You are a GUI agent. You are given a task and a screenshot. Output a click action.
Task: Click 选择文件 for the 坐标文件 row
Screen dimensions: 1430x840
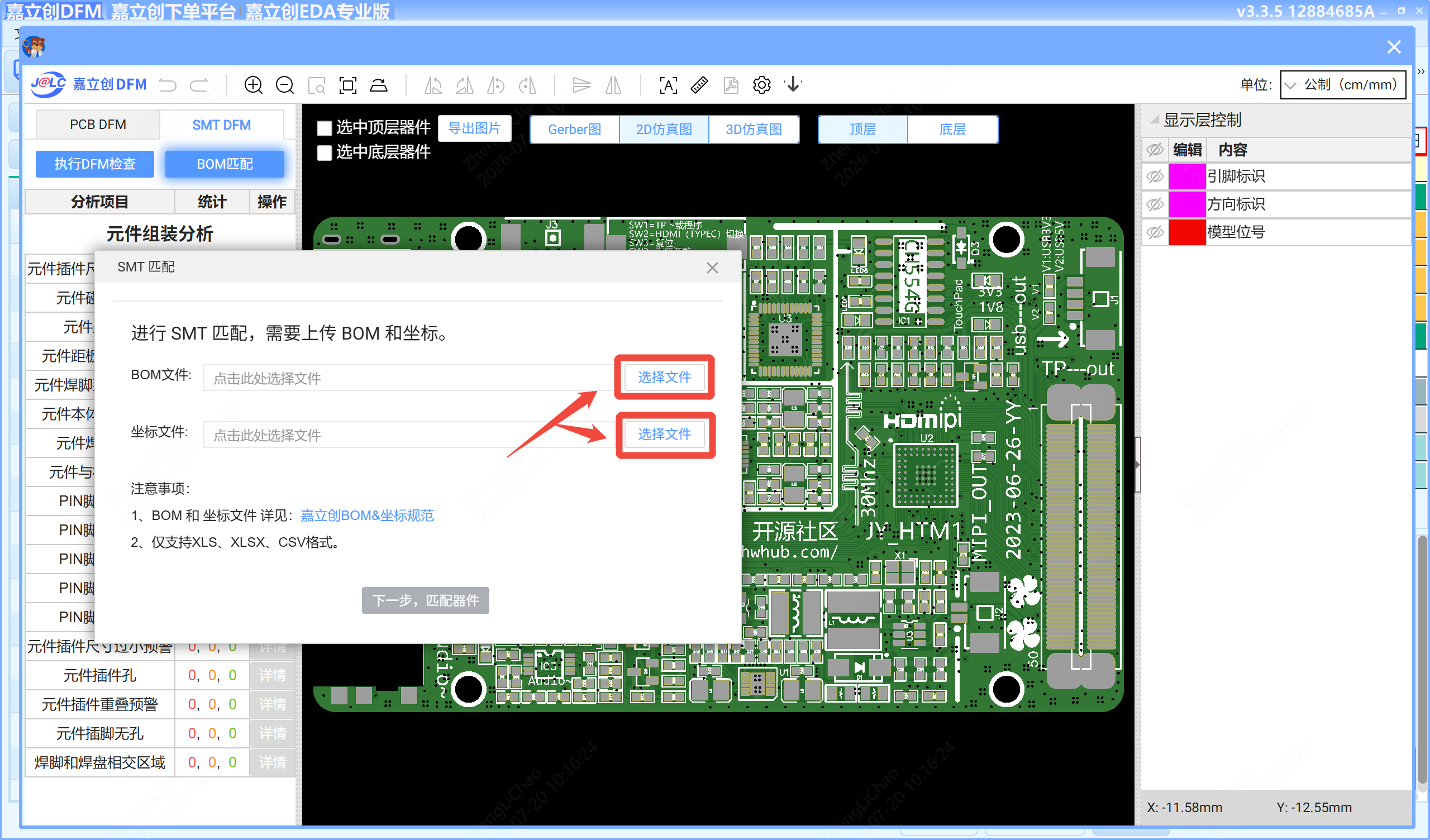click(665, 434)
